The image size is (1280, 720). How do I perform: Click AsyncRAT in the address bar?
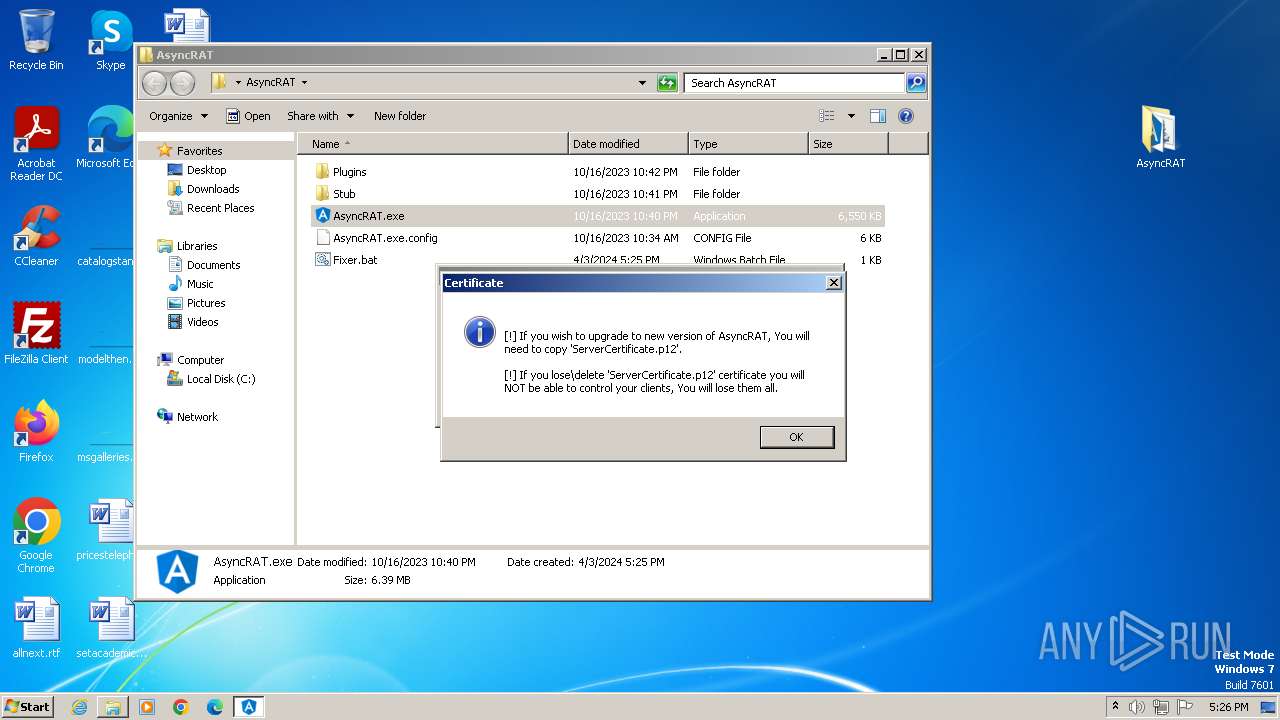(271, 83)
